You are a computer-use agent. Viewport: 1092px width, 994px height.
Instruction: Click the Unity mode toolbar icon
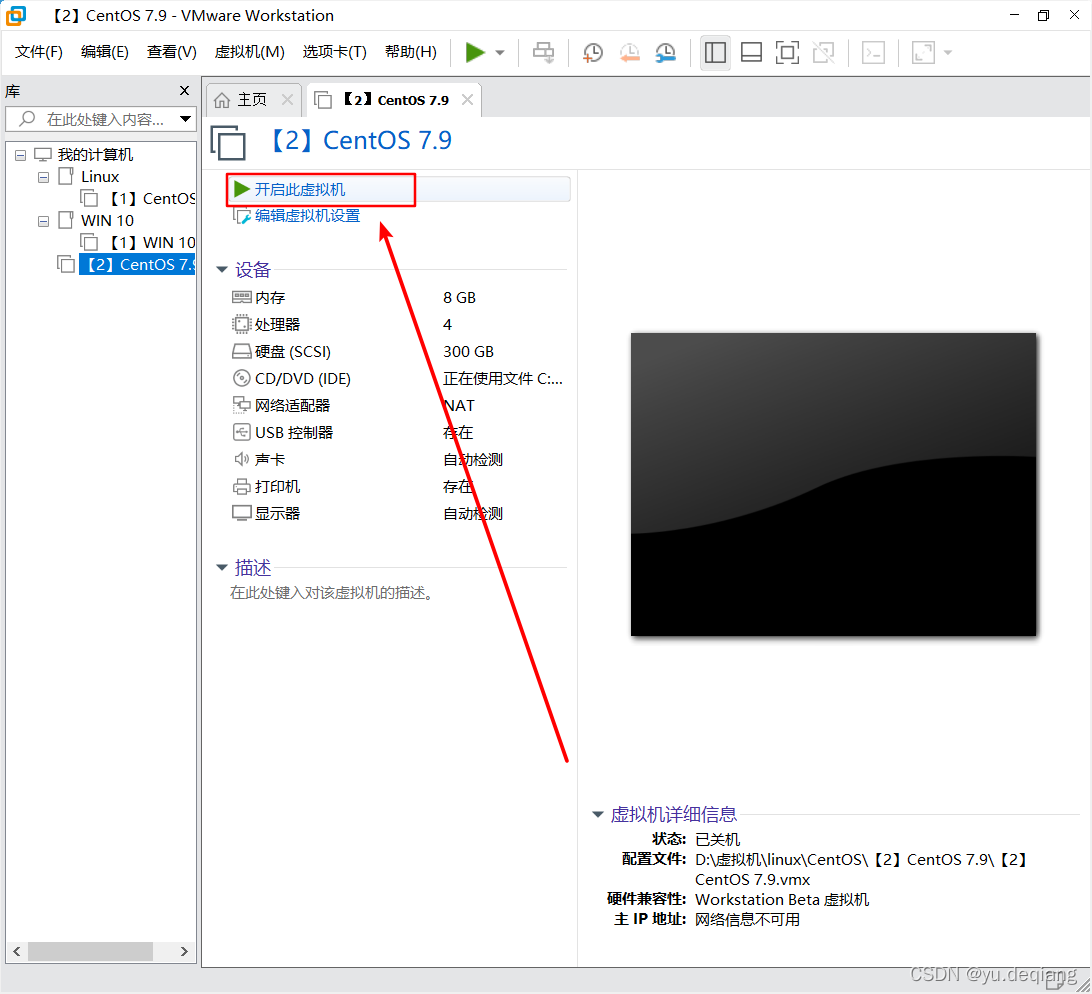pyautogui.click(x=824, y=52)
